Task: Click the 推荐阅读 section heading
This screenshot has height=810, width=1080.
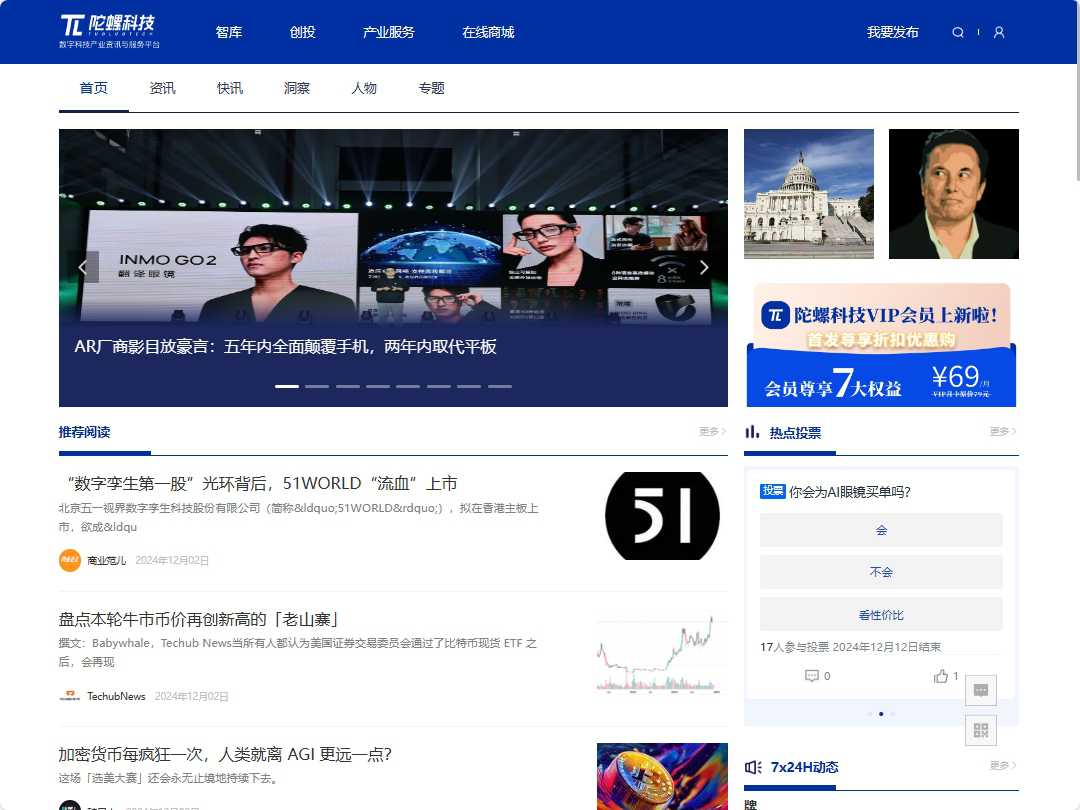Action: [84, 432]
